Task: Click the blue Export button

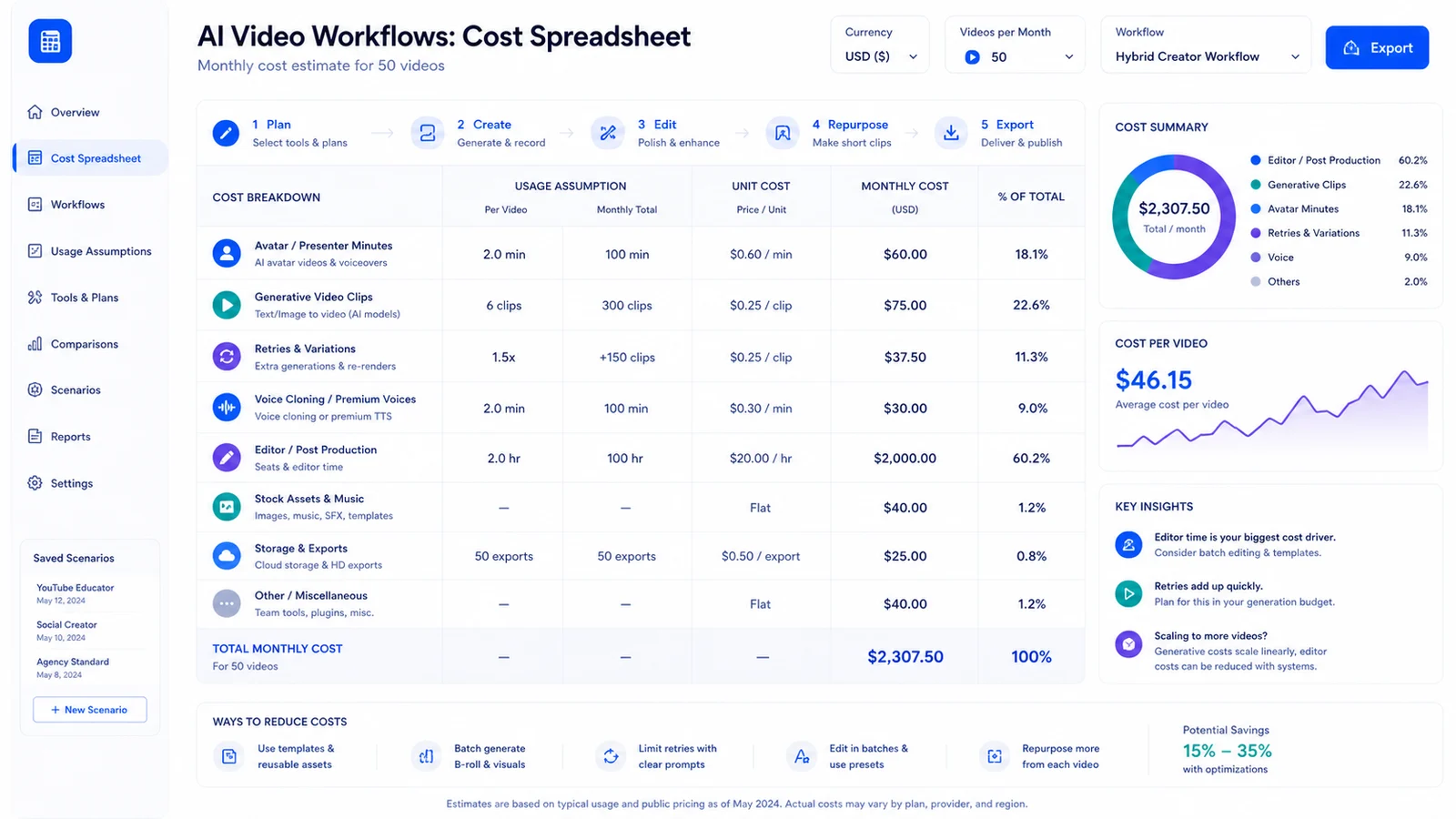Action: 1377,47
